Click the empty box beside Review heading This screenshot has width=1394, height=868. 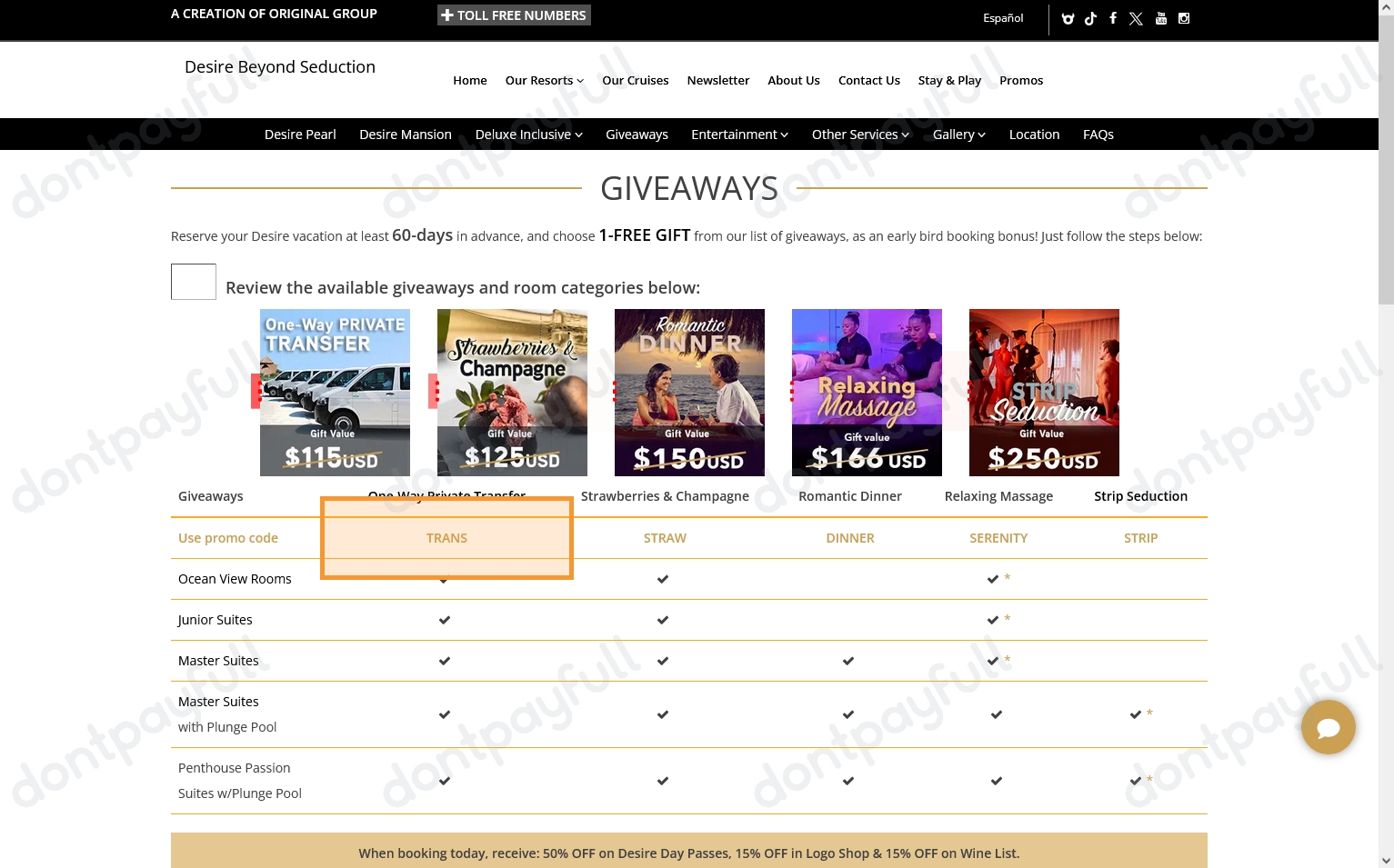click(194, 282)
